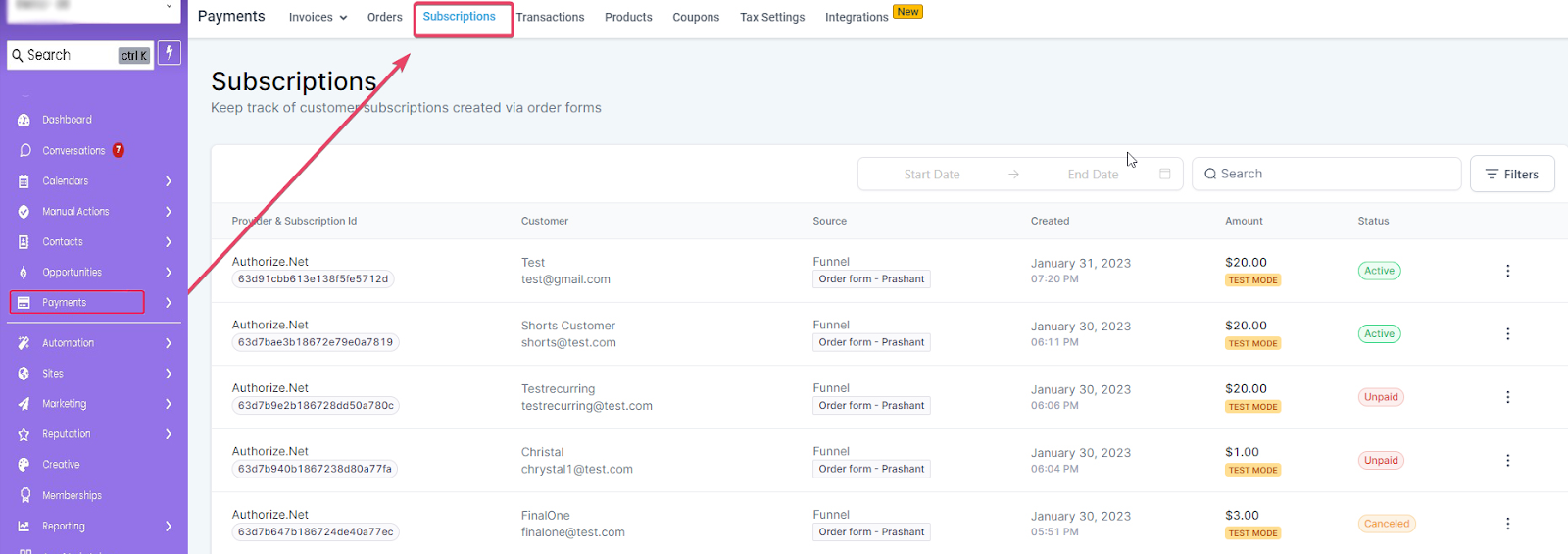
Task: Open the Contacts sidebar icon
Action: coord(24,242)
